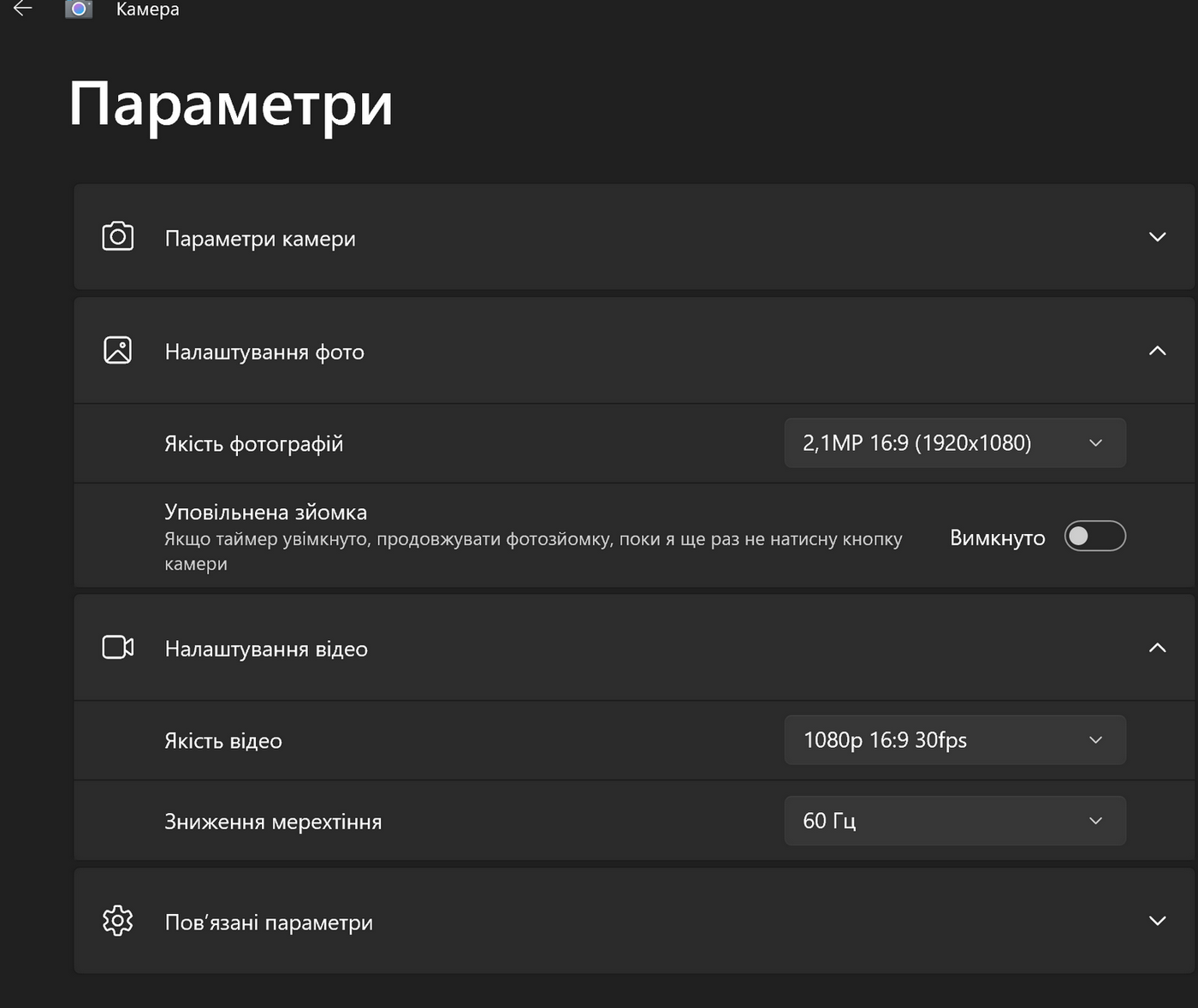Expand the Пов'язані параметри section chevron

click(1157, 921)
